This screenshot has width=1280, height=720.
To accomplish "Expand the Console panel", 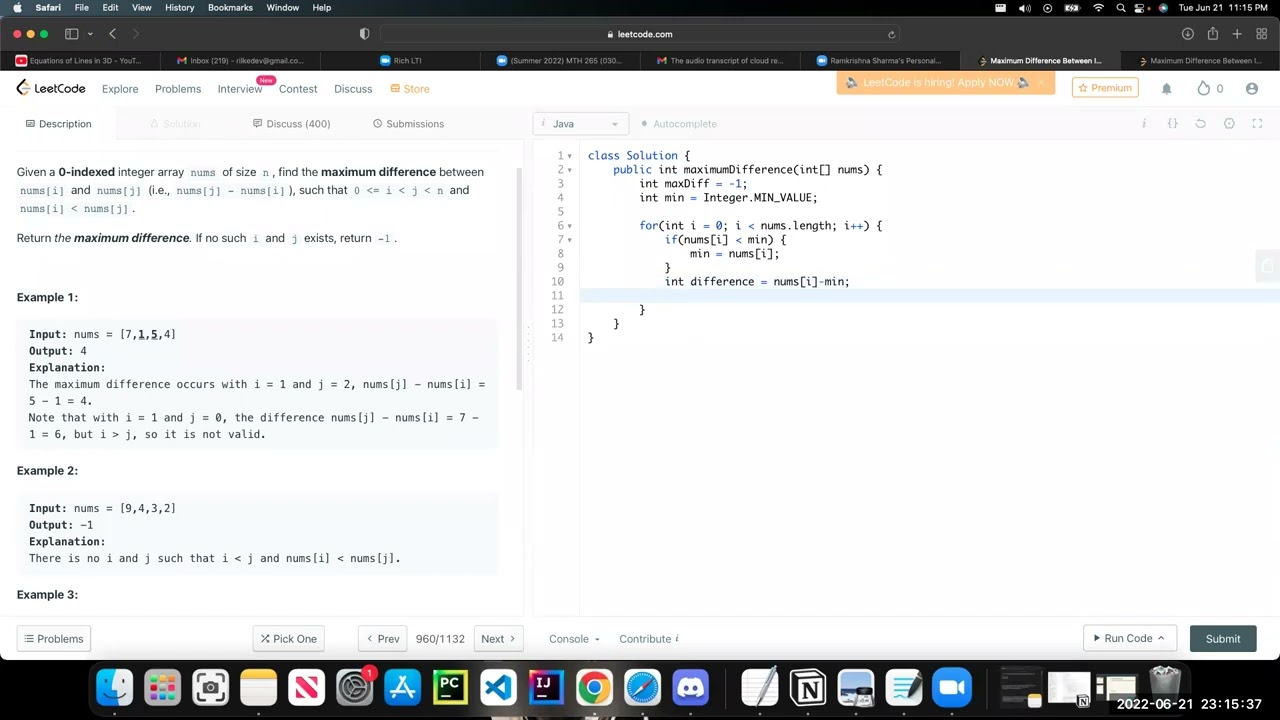I will [x=574, y=639].
